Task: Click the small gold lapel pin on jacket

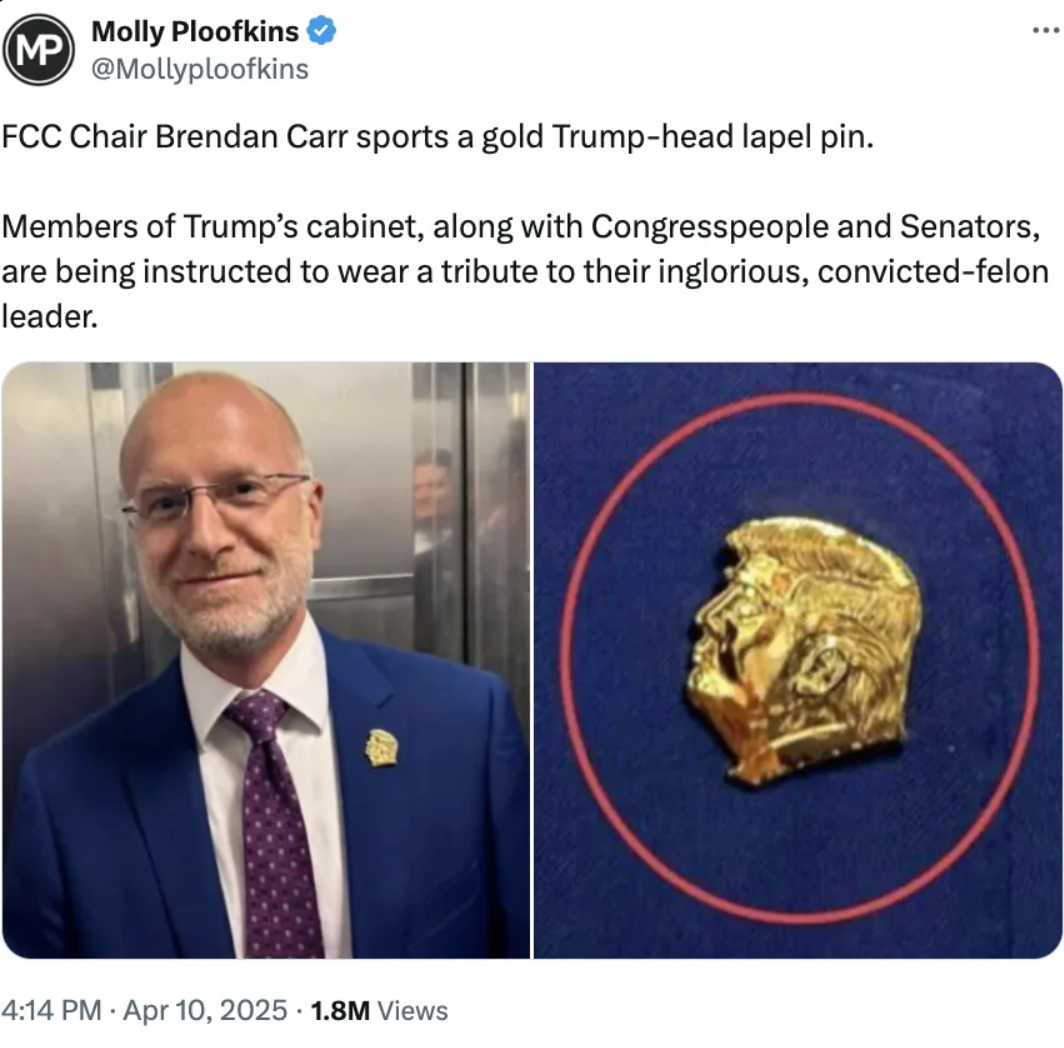Action: pos(382,748)
